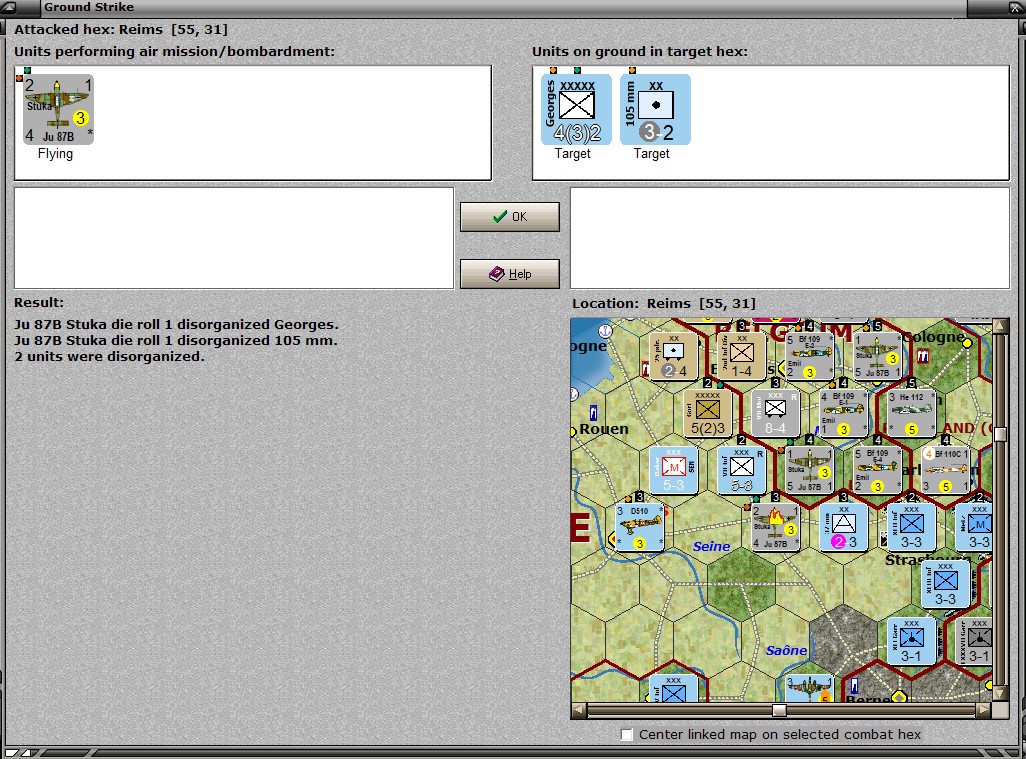Click the horizontal scrollbar thumb of map
Screen dimensions: 1026x759
(x=779, y=710)
